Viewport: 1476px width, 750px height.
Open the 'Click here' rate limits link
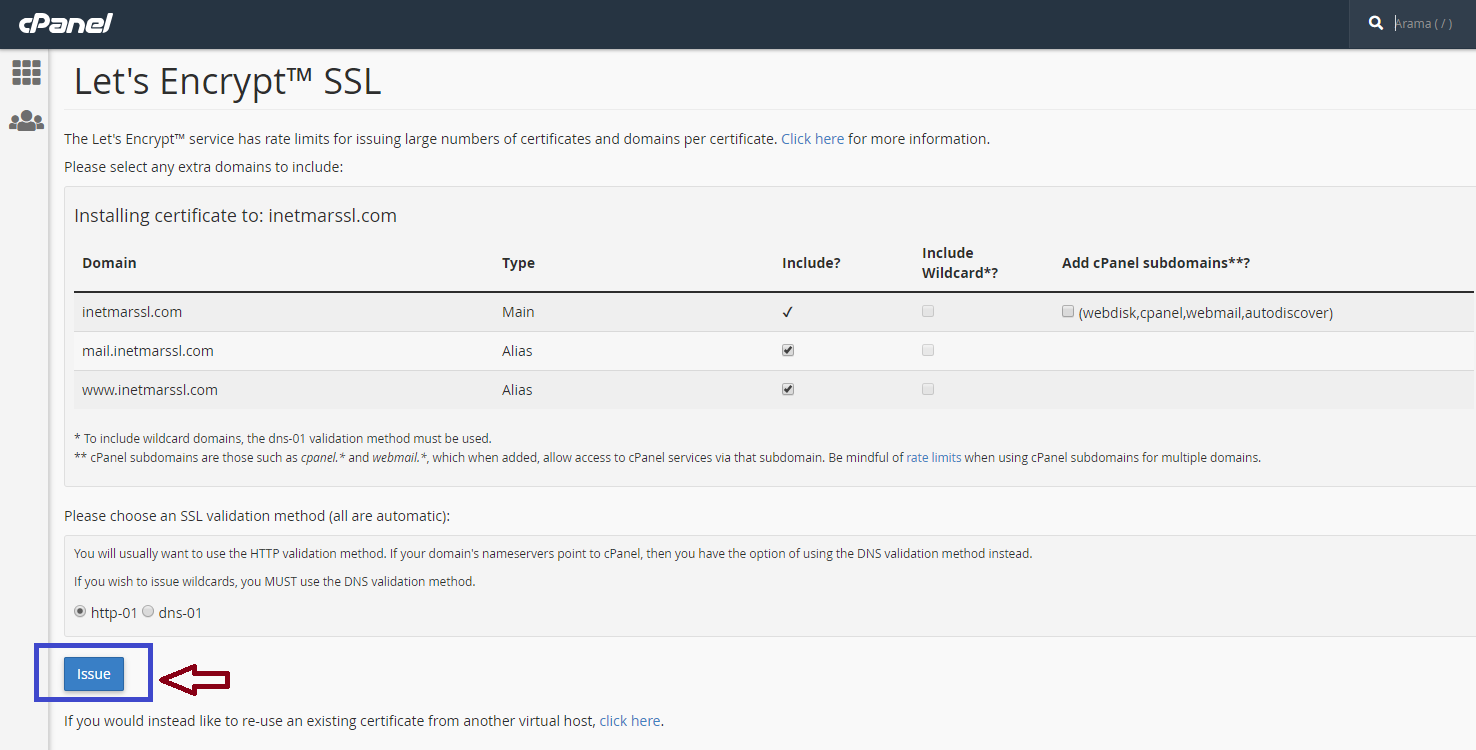813,139
